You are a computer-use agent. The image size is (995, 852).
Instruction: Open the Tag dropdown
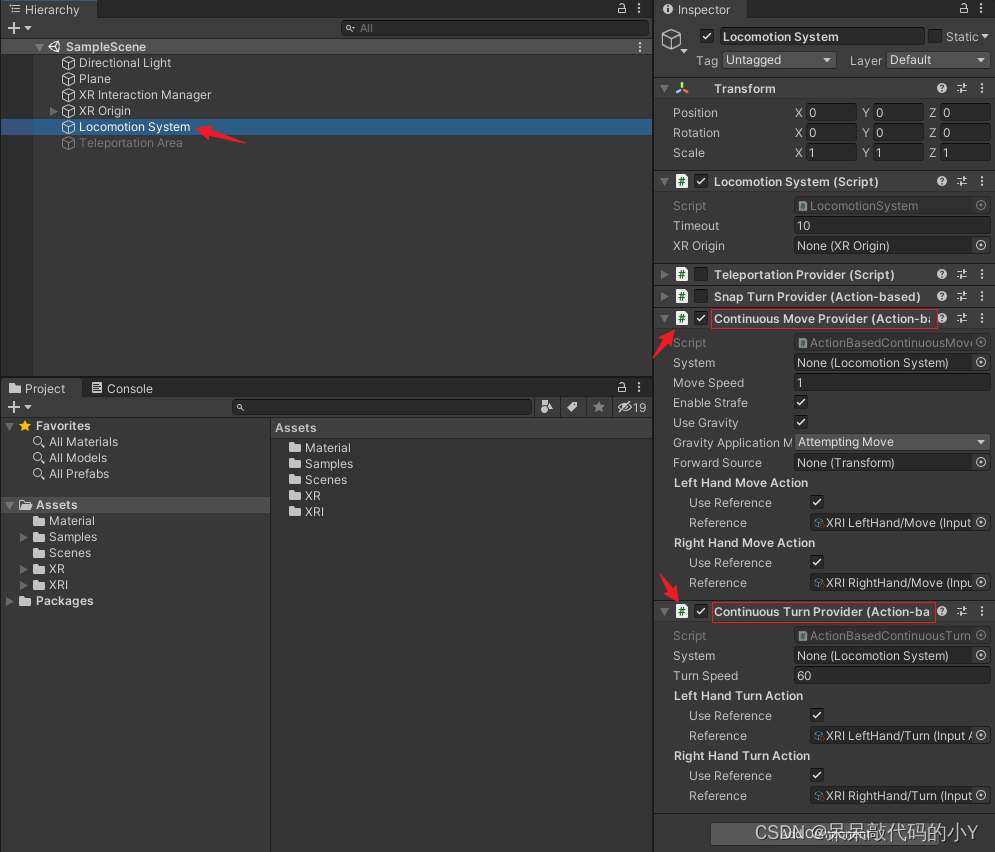pos(779,60)
